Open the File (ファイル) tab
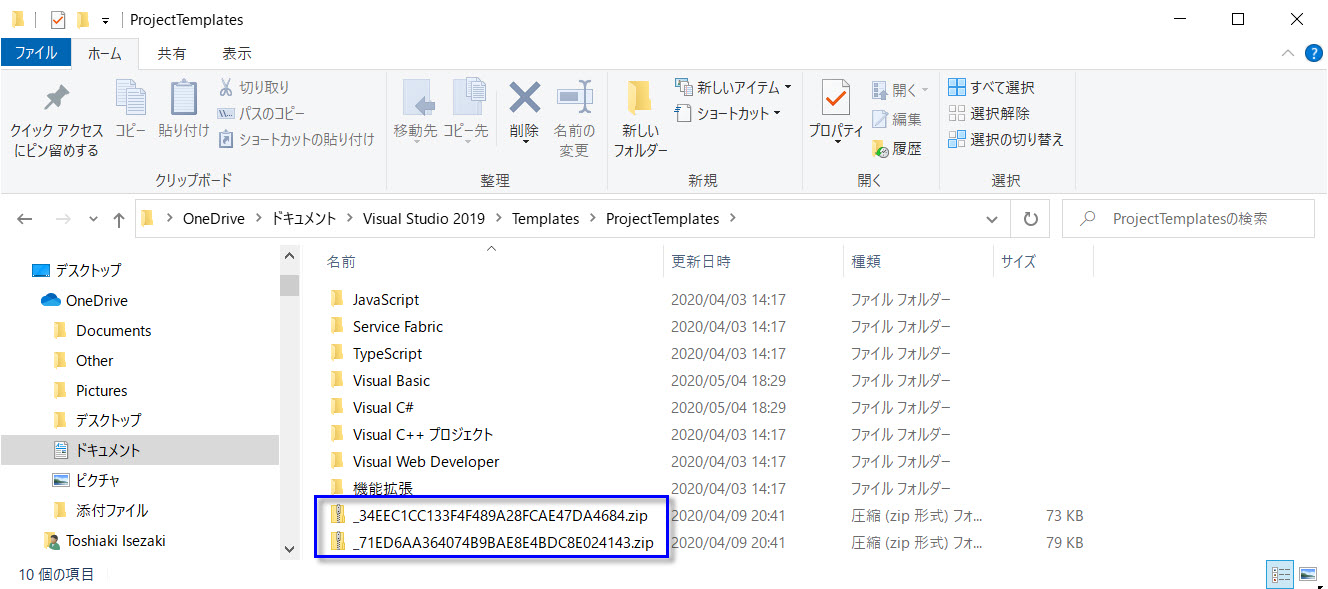Image resolution: width=1328 pixels, height=589 pixels. pos(36,53)
